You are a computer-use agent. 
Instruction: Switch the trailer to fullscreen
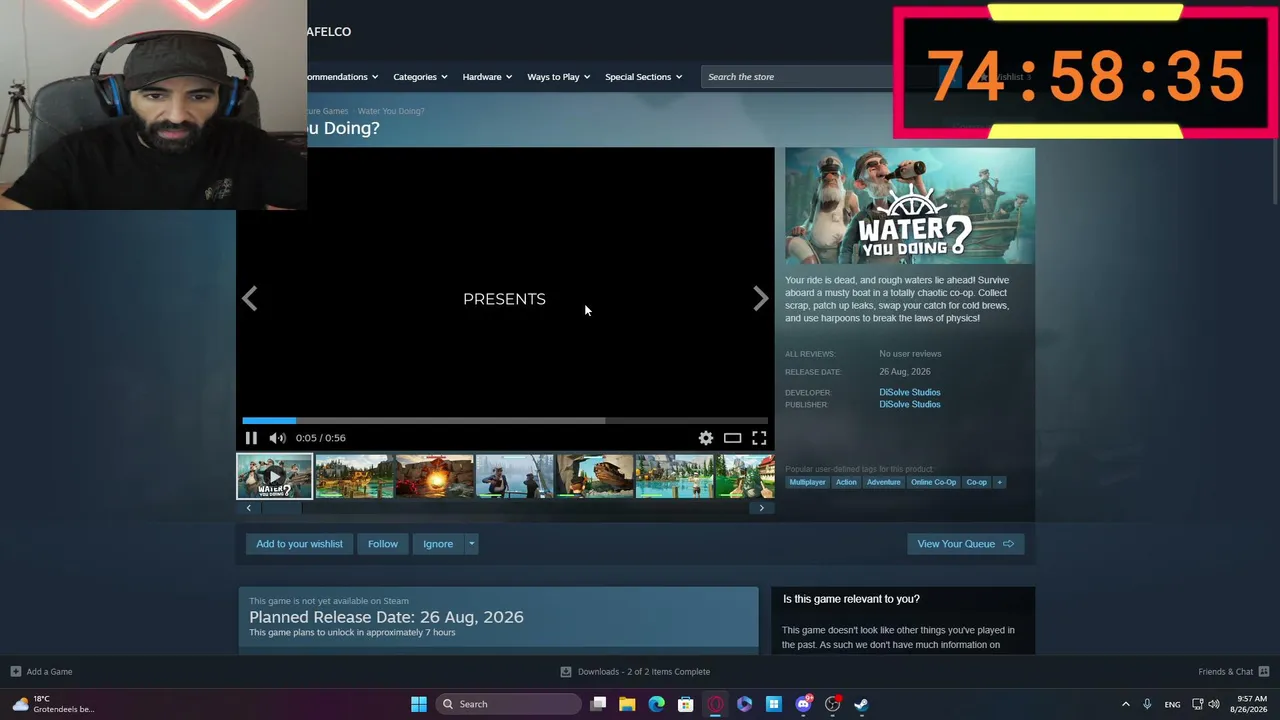(759, 438)
